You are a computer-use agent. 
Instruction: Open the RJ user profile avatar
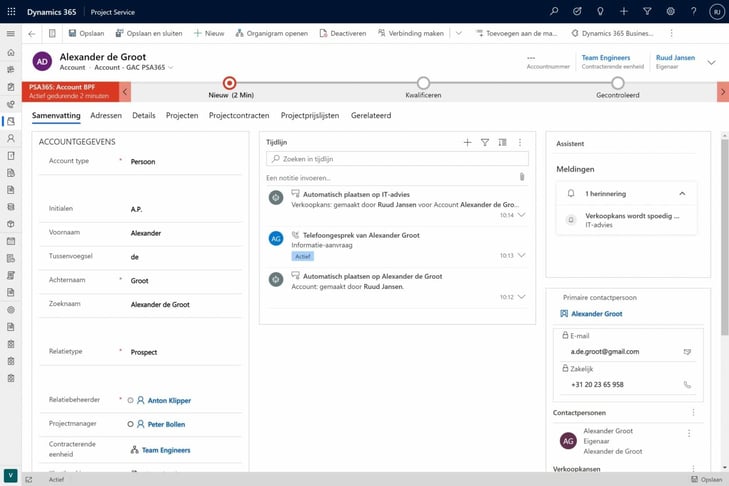point(717,12)
